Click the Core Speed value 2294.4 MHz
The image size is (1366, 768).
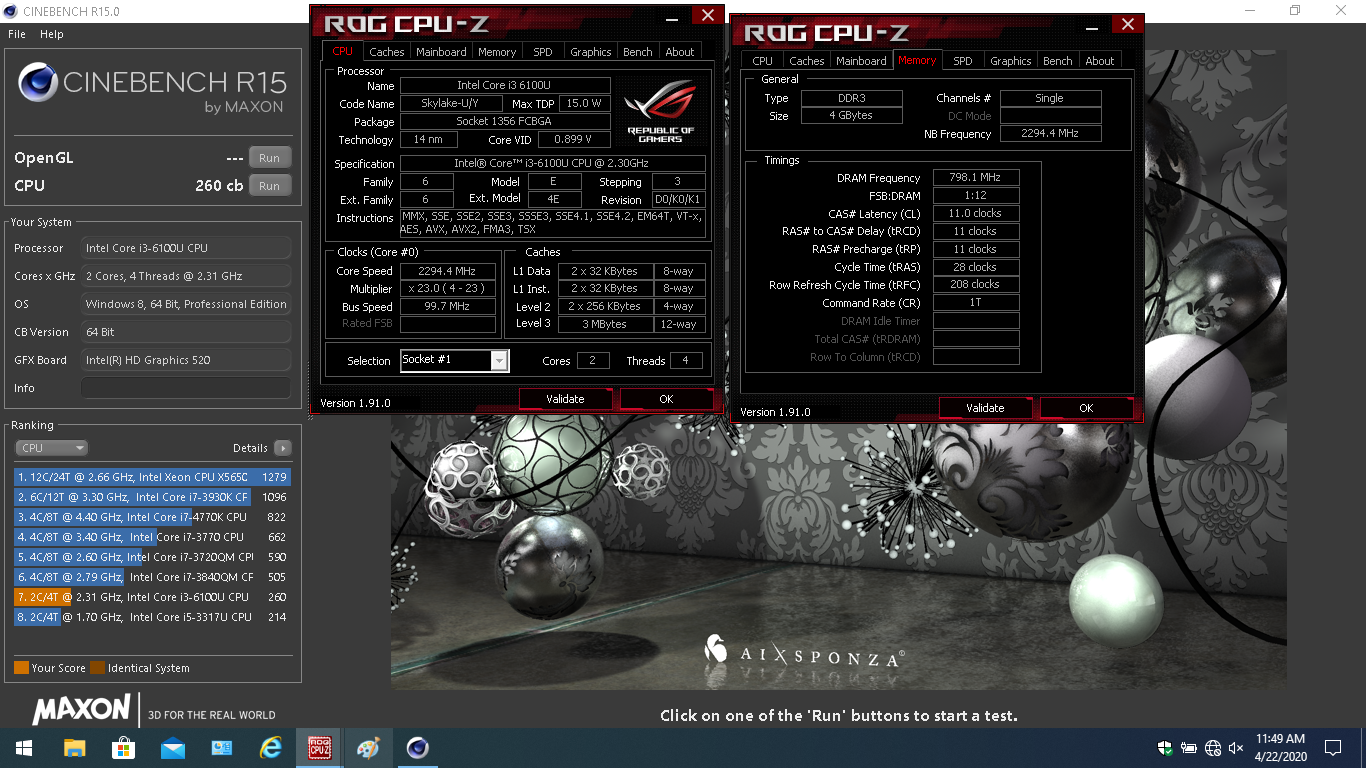pyautogui.click(x=448, y=271)
